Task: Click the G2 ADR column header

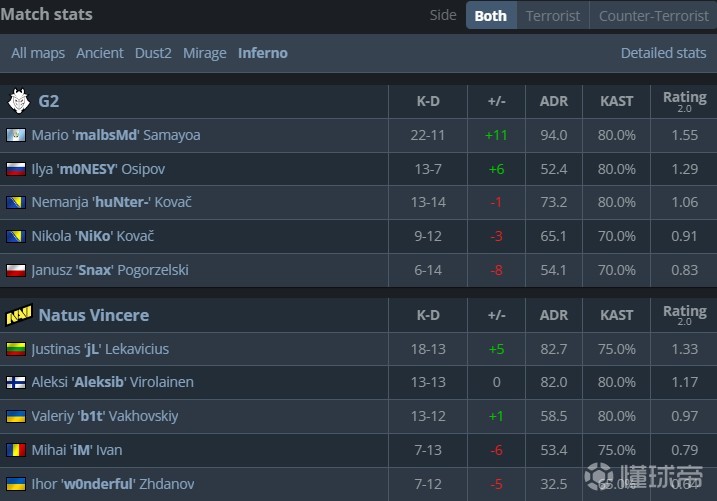Action: (553, 101)
